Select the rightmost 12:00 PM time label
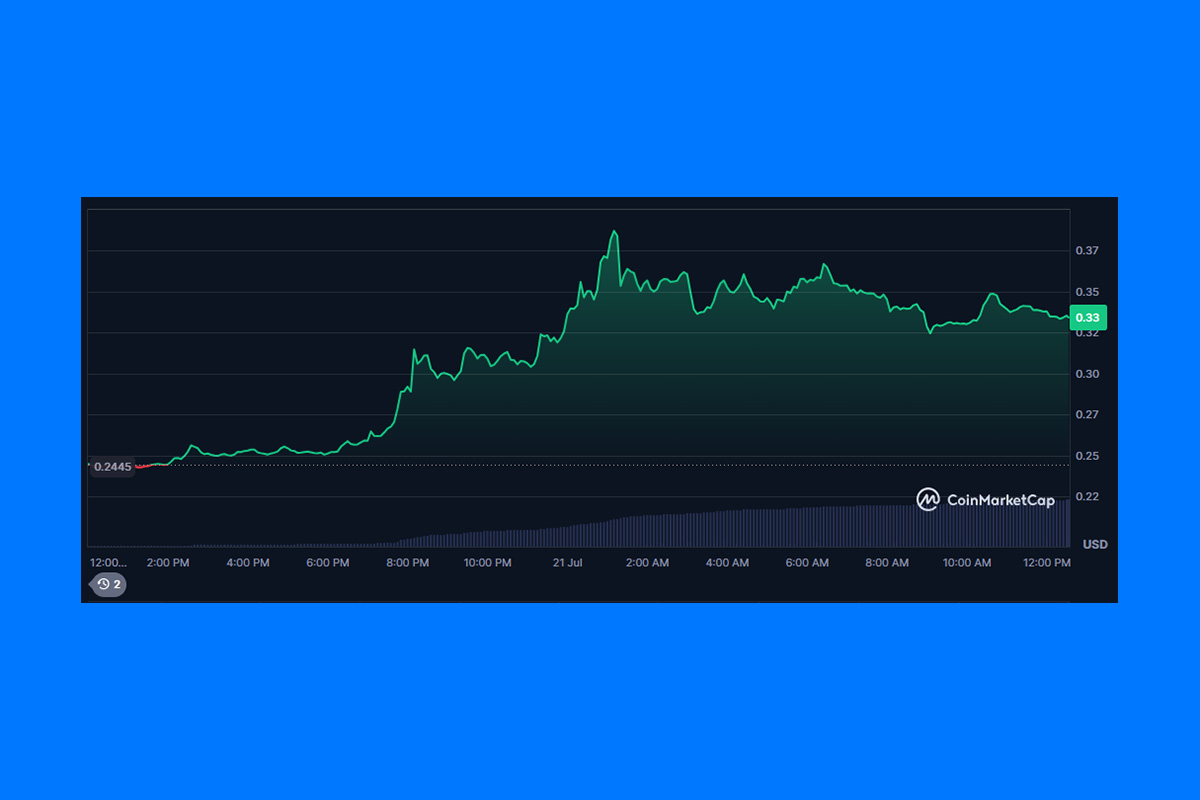The width and height of the screenshot is (1200, 800). [1046, 563]
